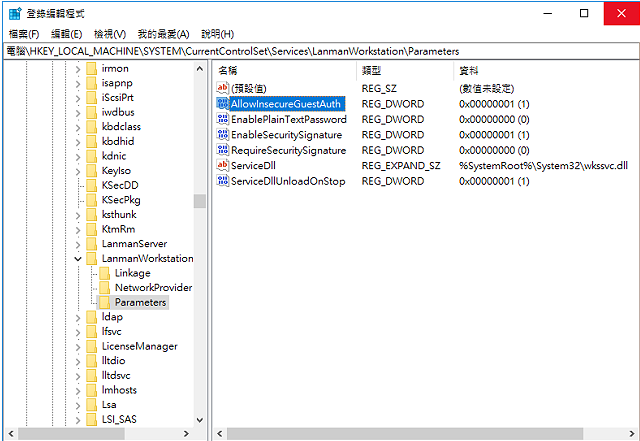The width and height of the screenshot is (640, 441).
Task: Maximize the Registry Editor window
Action: pyautogui.click(x=584, y=13)
